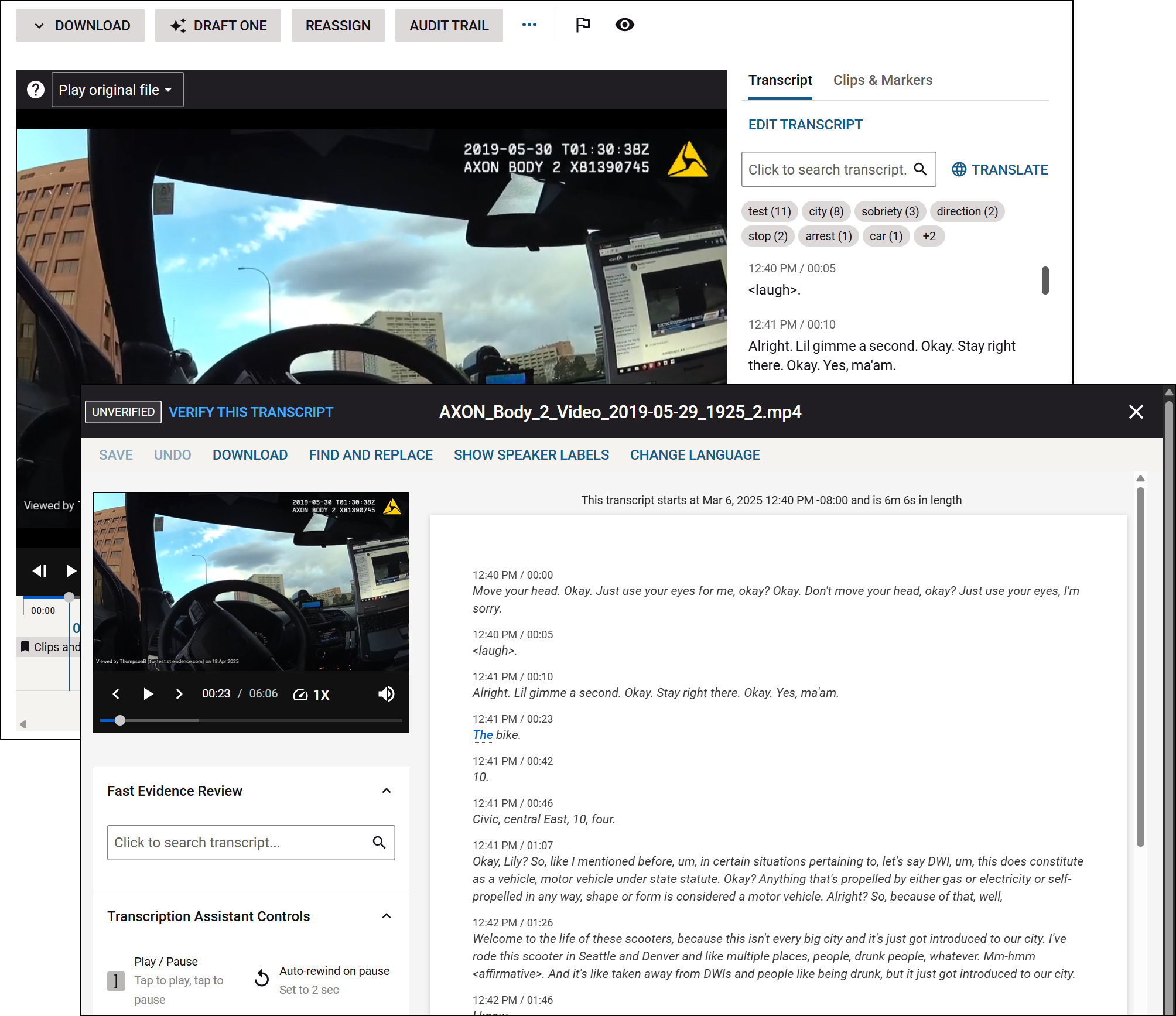Screen dimensions: 1176x1016
Task: Mute the transcript video volume
Action: click(x=386, y=694)
